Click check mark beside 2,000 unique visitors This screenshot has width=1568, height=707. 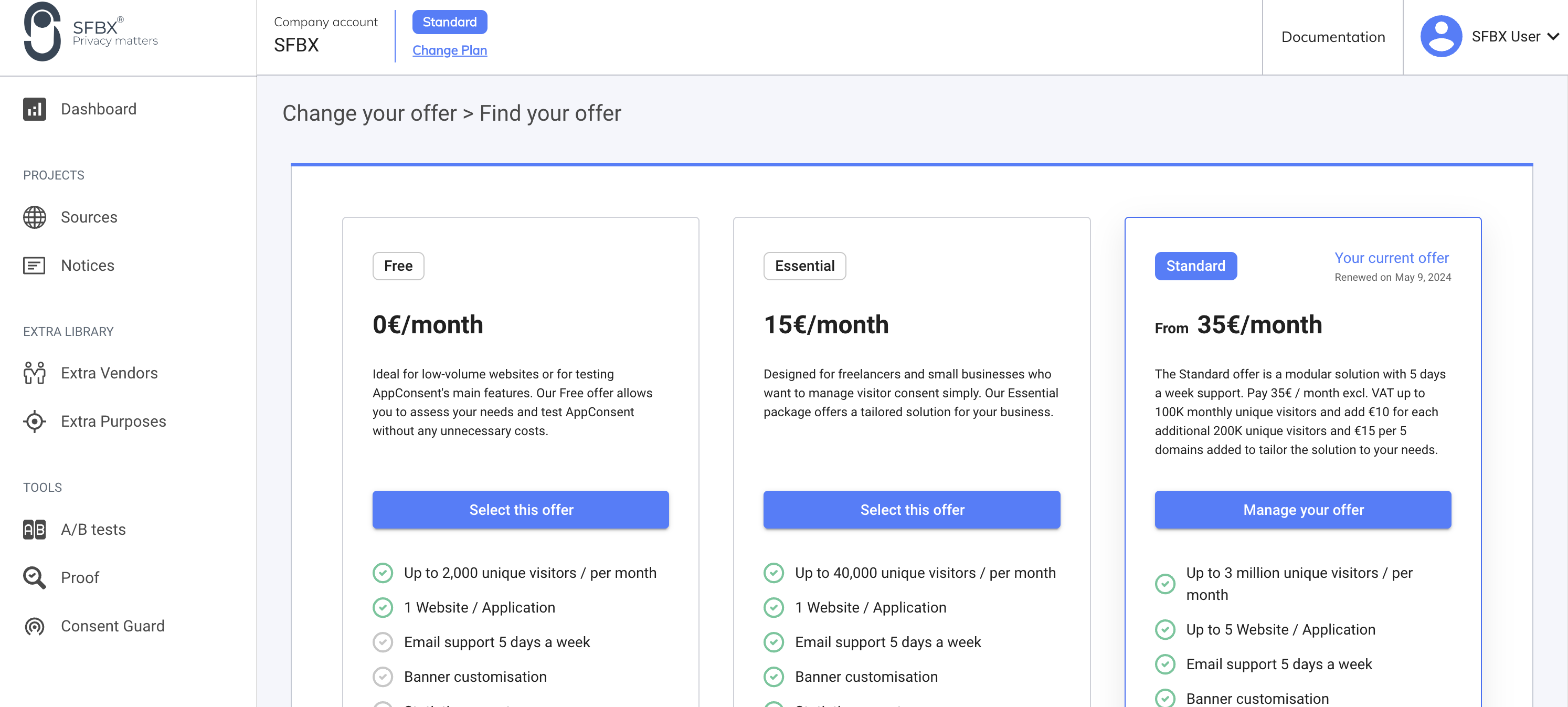(x=383, y=573)
